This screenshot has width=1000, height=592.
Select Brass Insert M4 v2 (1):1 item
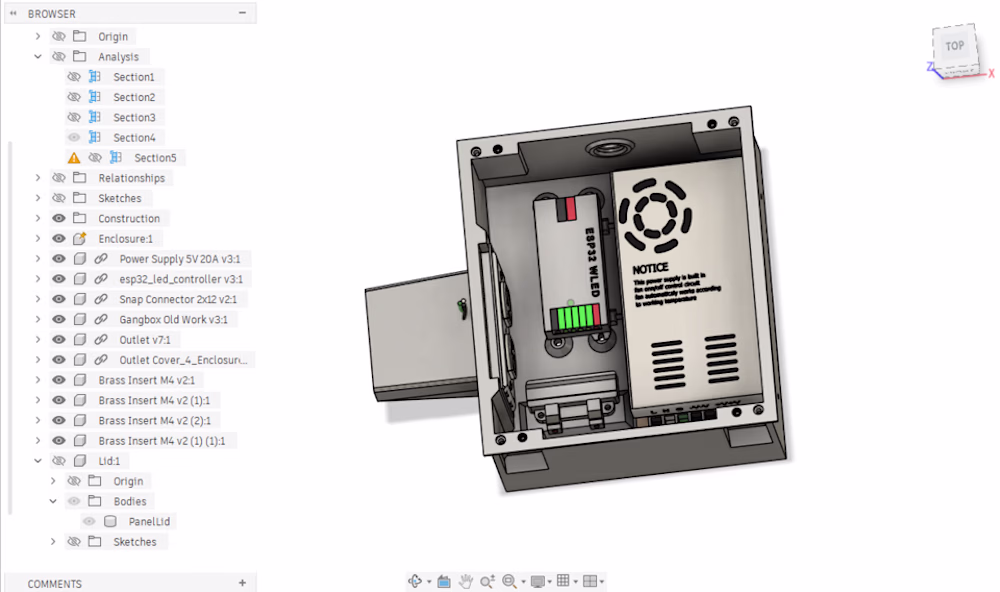[154, 401]
